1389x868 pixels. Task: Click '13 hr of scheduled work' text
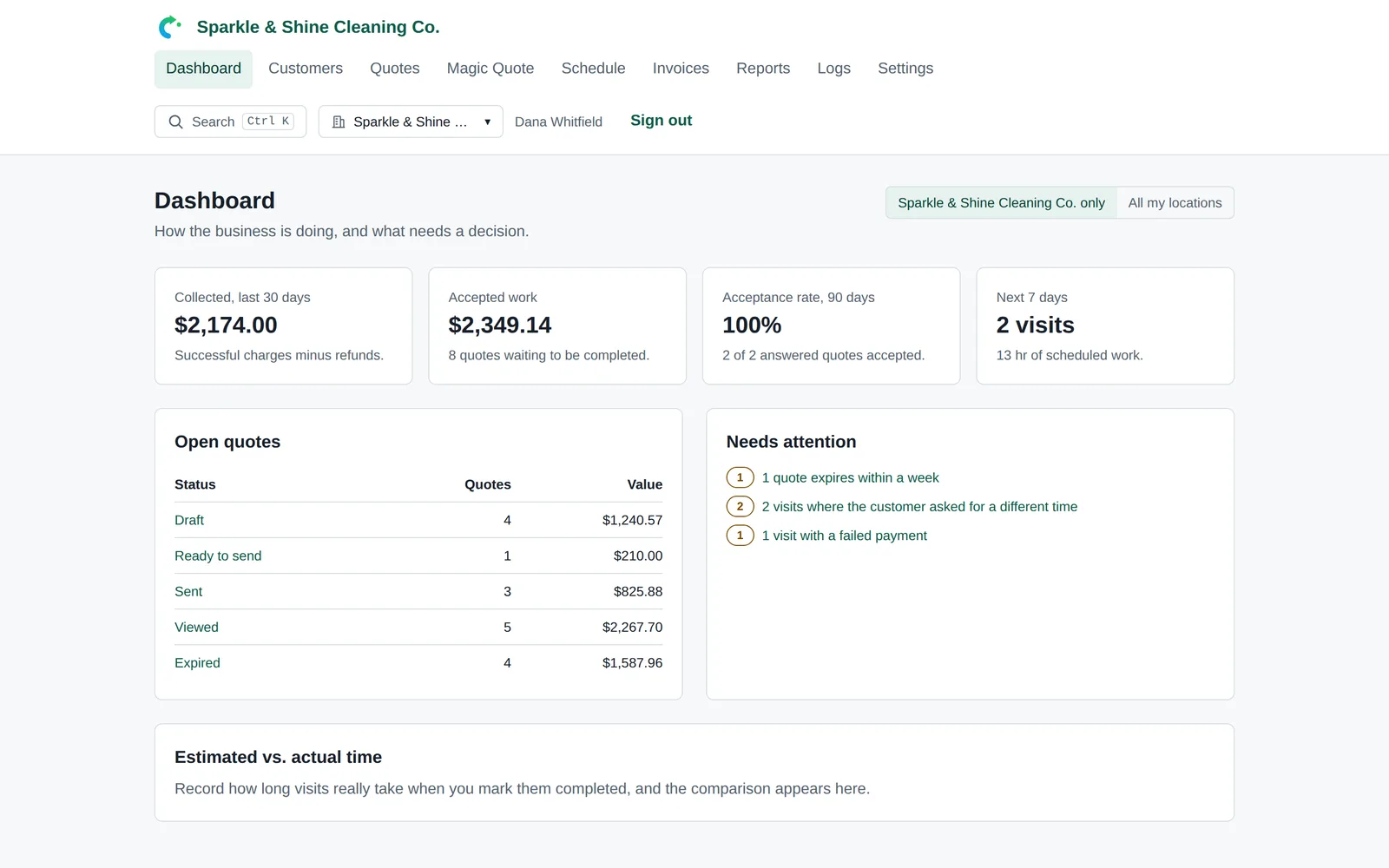pos(1070,355)
